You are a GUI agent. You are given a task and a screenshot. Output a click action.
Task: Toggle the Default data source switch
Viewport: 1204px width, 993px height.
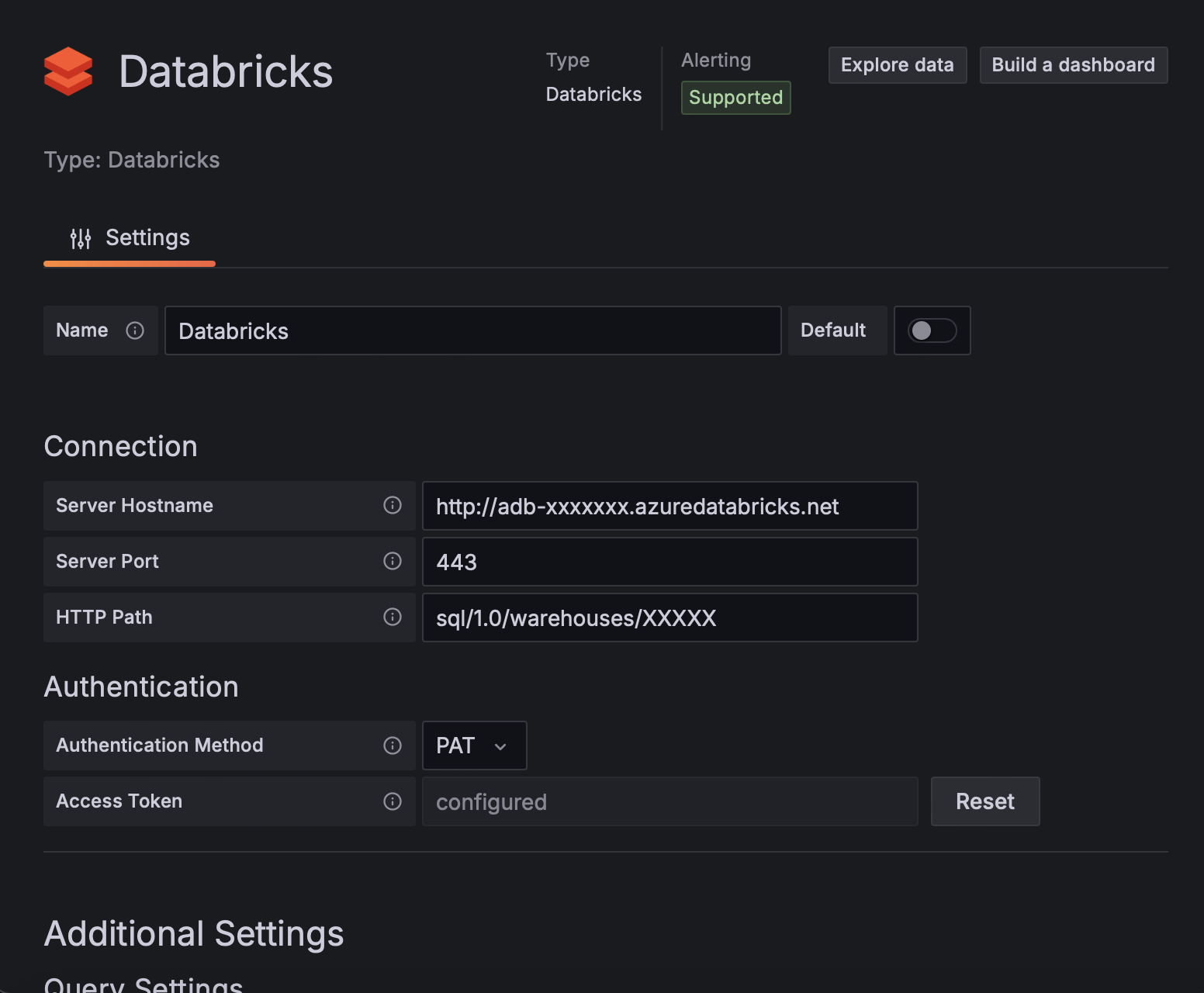(932, 330)
